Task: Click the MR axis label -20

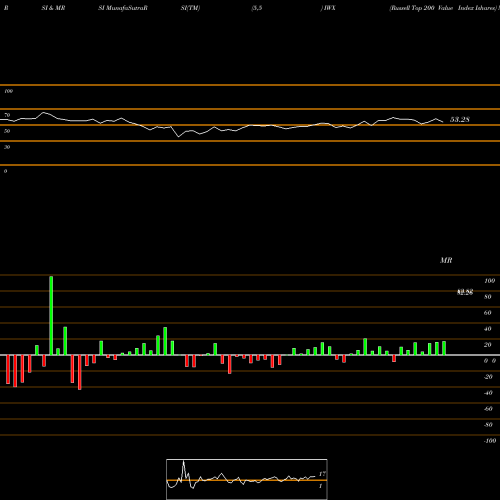Action: 488,377
